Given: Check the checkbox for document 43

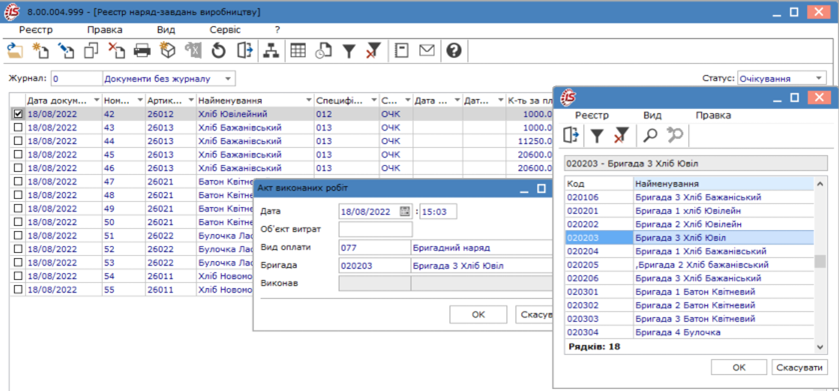Looking at the screenshot, I should [18, 127].
